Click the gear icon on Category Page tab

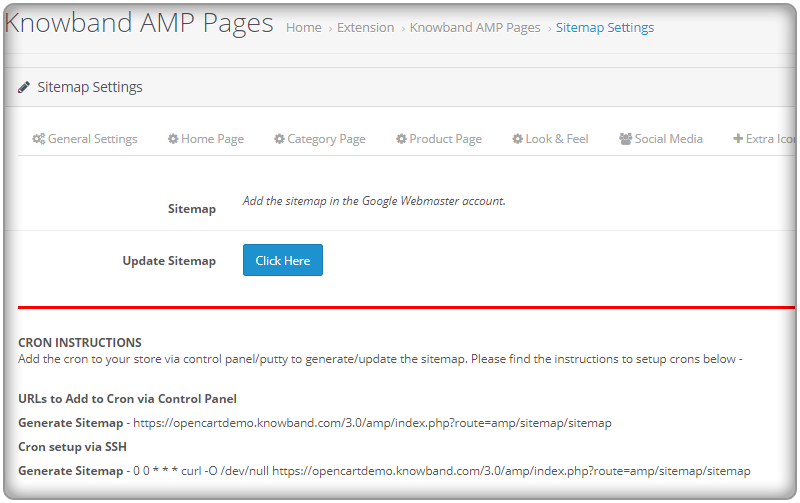(279, 139)
